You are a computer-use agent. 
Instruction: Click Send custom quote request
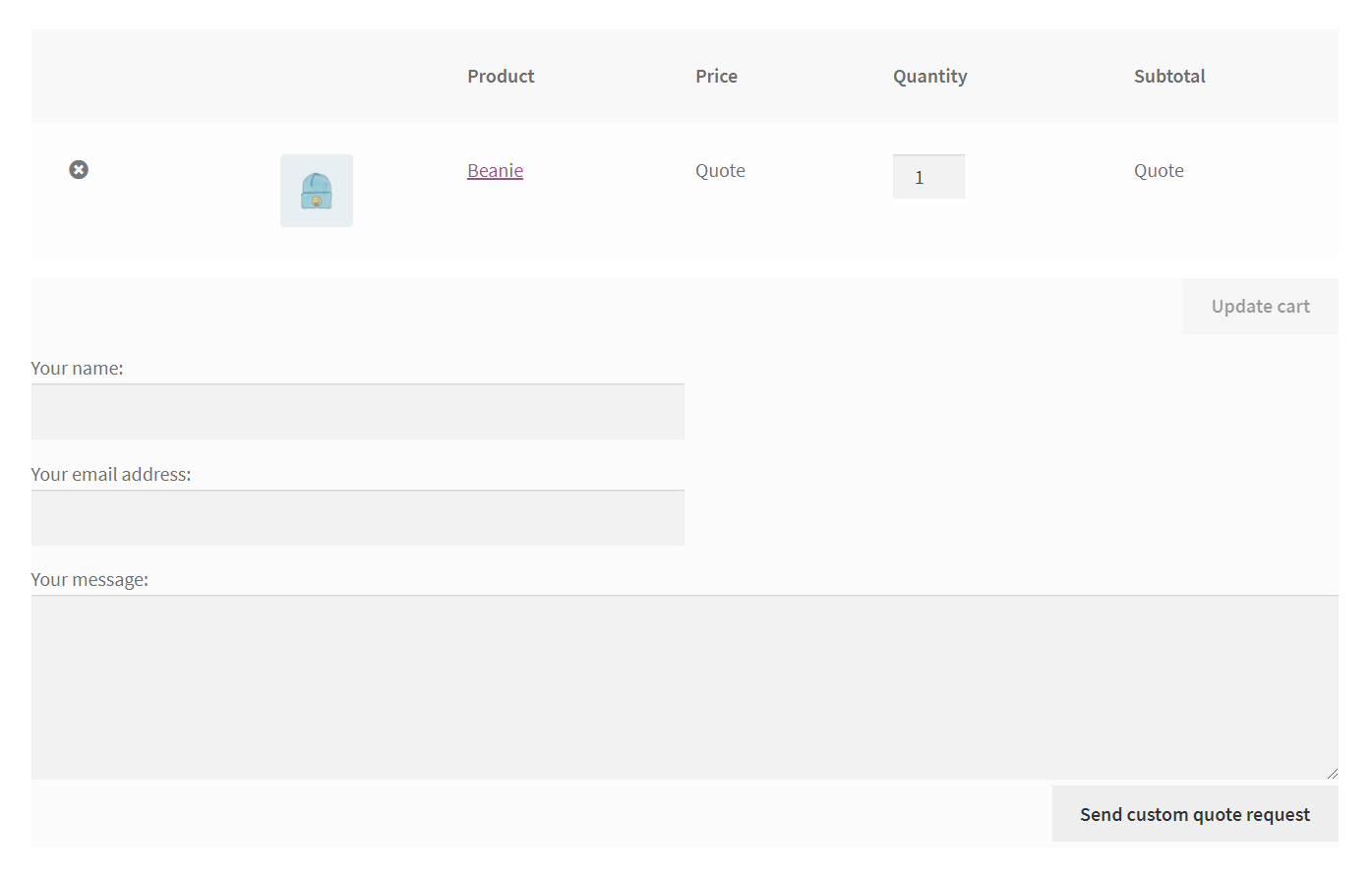pyautogui.click(x=1194, y=813)
